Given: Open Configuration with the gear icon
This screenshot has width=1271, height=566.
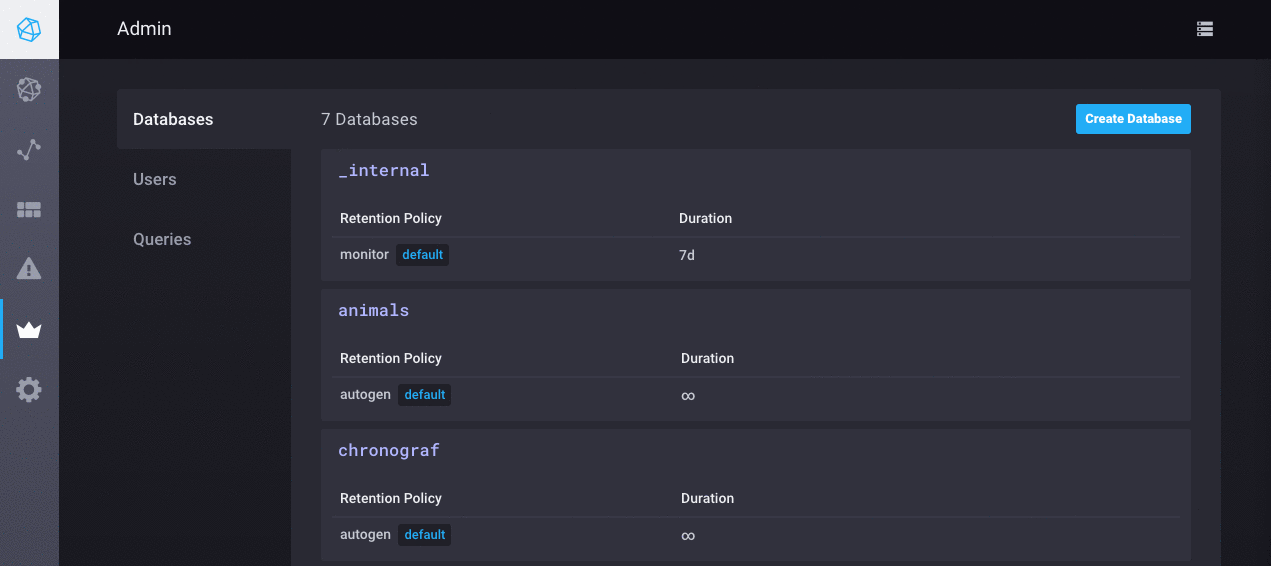Looking at the screenshot, I should click(x=29, y=390).
